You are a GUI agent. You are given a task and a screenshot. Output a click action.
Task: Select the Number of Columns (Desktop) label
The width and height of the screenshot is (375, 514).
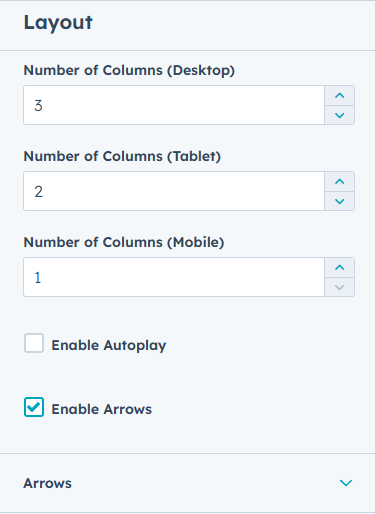click(x=129, y=70)
